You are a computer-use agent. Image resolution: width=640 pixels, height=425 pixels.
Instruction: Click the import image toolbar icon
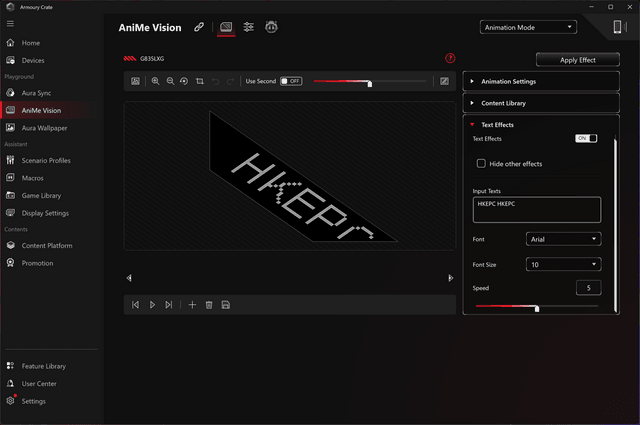coord(136,81)
